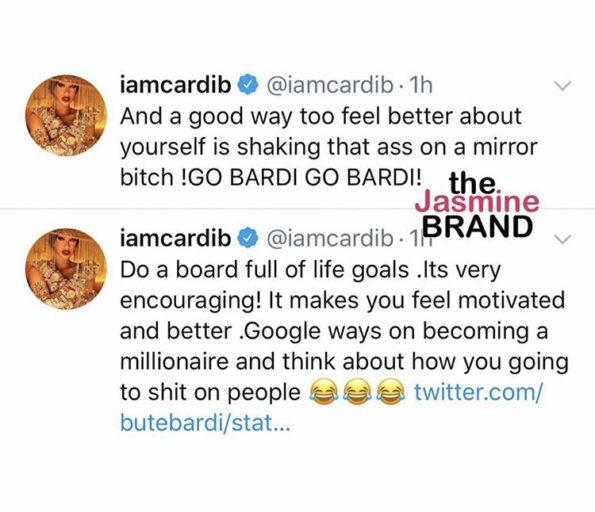
Task: Click the first laughing-crying emoji
Action: [324, 392]
